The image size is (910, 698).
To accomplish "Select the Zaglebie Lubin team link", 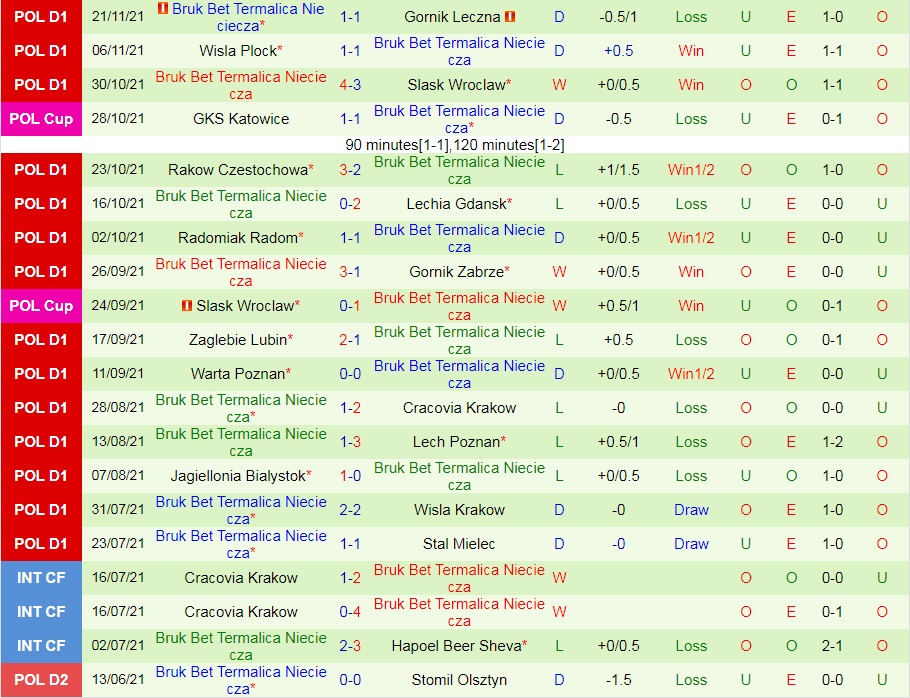I will point(237,340).
